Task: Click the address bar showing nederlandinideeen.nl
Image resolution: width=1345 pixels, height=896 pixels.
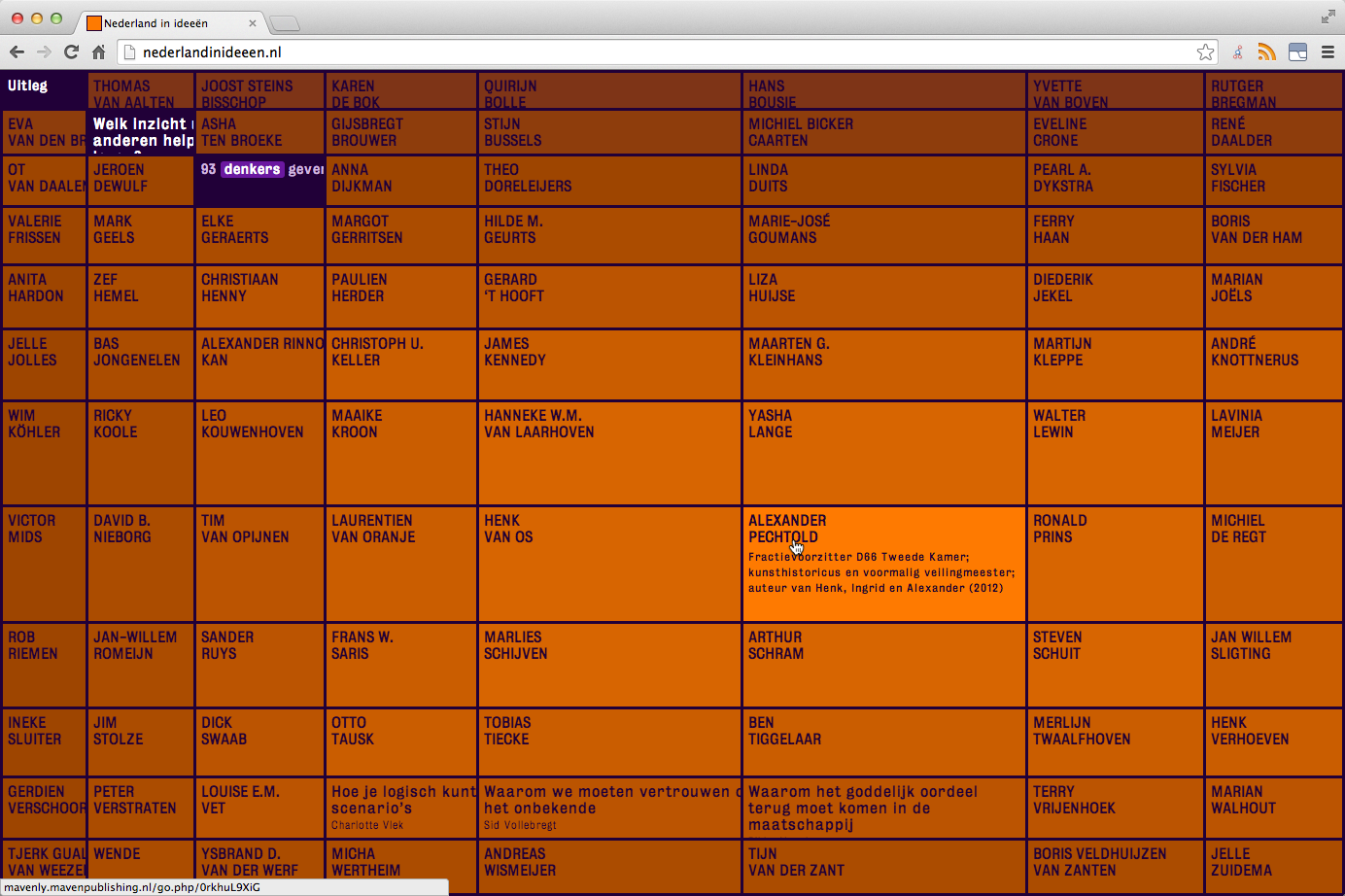Action: click(661, 52)
